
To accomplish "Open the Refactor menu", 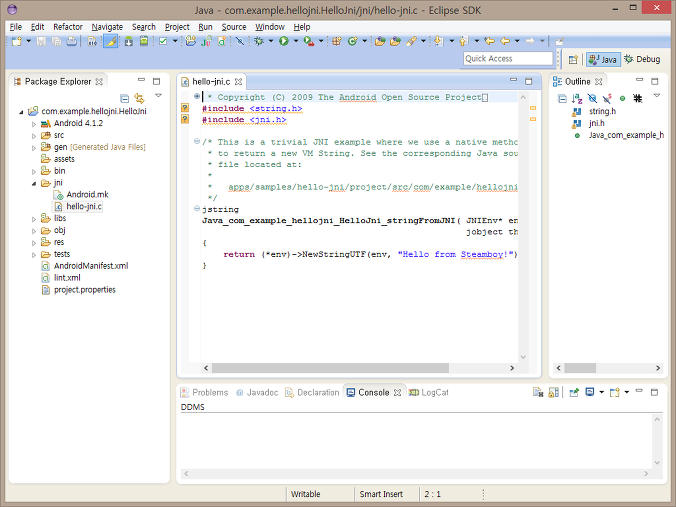I will (68, 27).
